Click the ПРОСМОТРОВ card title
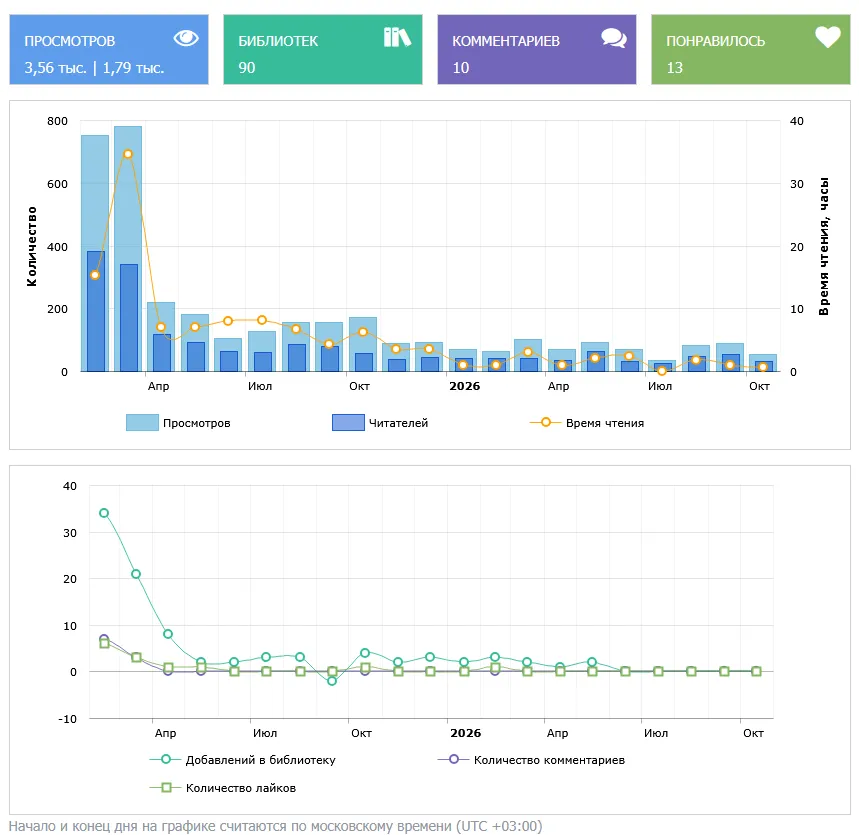This screenshot has height=835, width=859. click(70, 41)
